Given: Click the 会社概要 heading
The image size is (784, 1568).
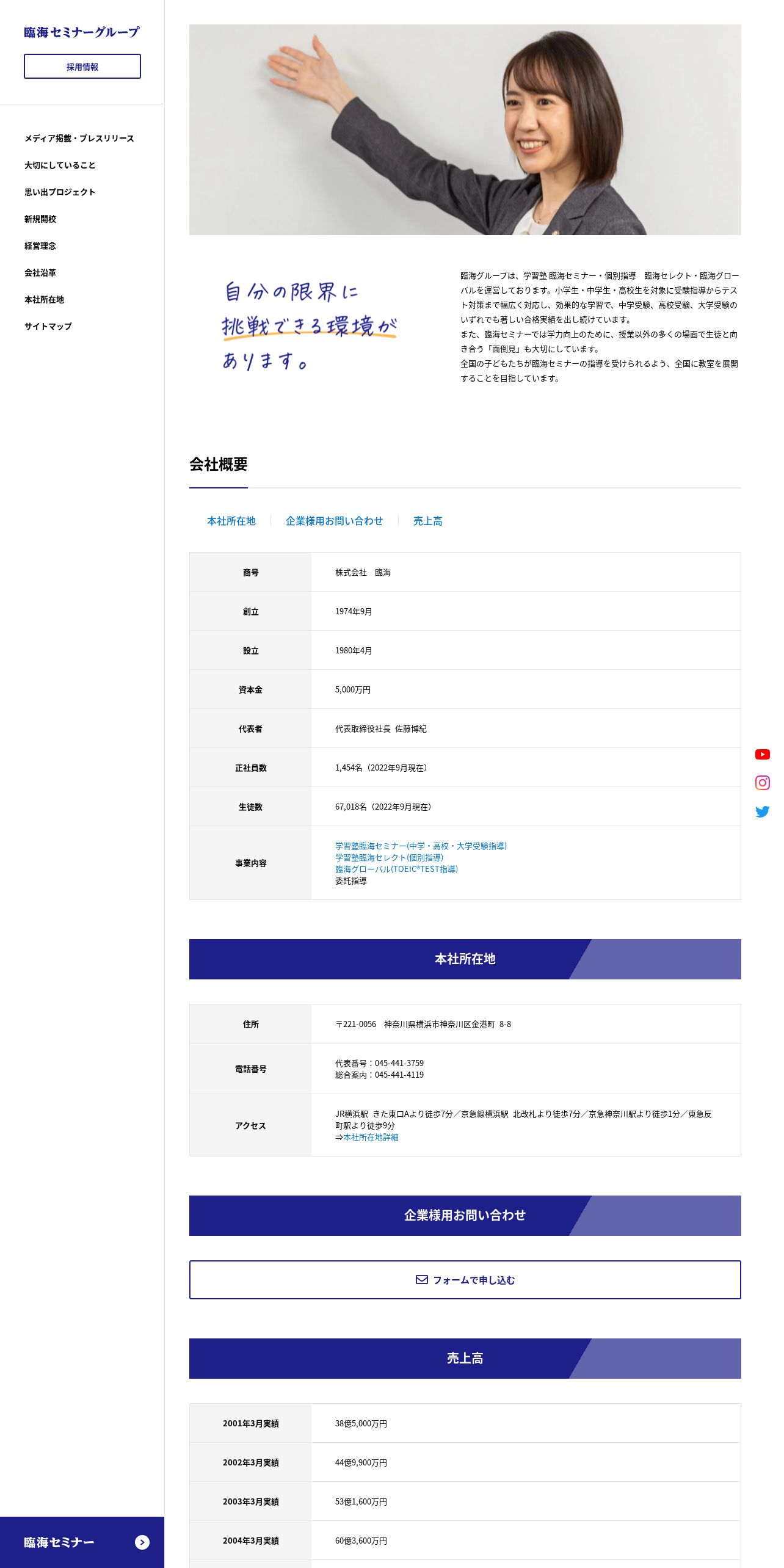Looking at the screenshot, I should (x=218, y=464).
